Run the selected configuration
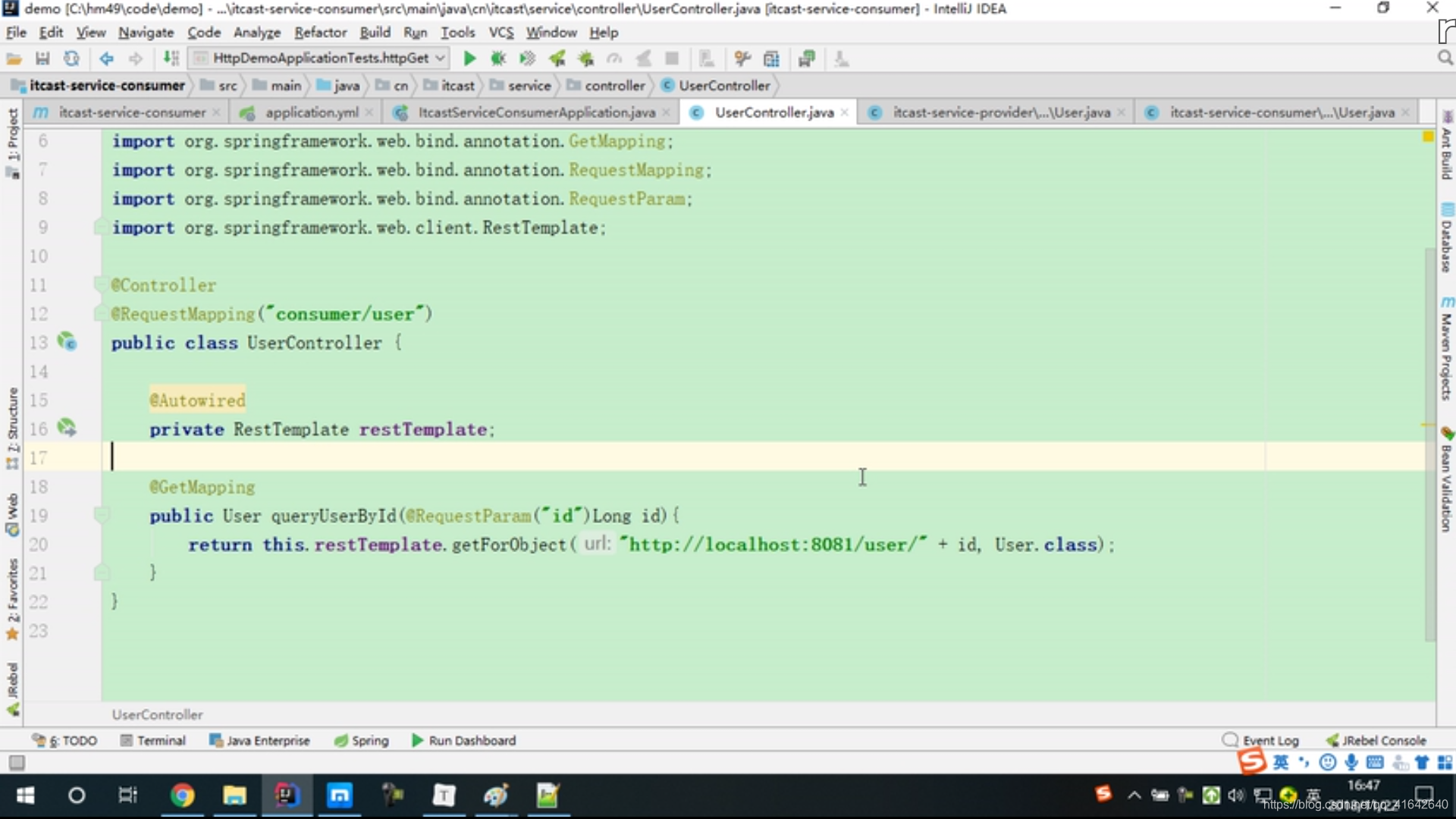1456x819 pixels. point(469,58)
